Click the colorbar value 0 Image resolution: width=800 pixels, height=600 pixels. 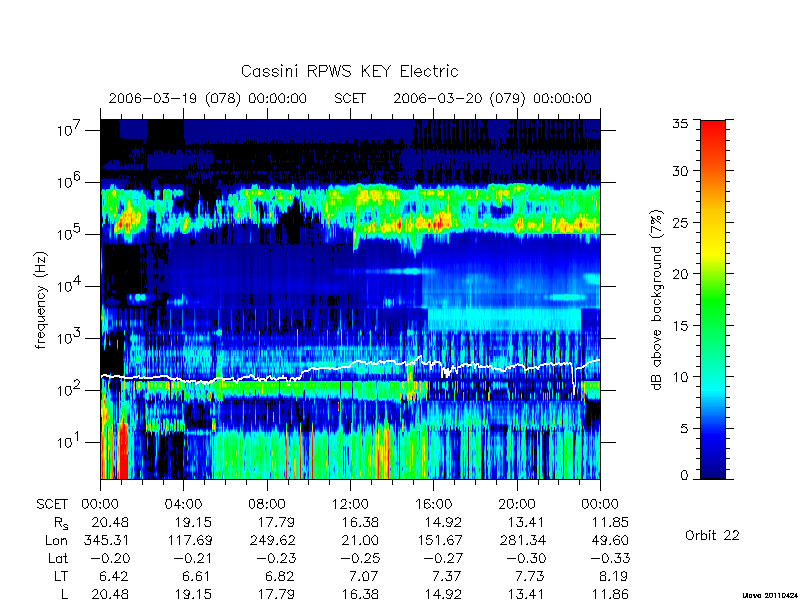click(684, 475)
